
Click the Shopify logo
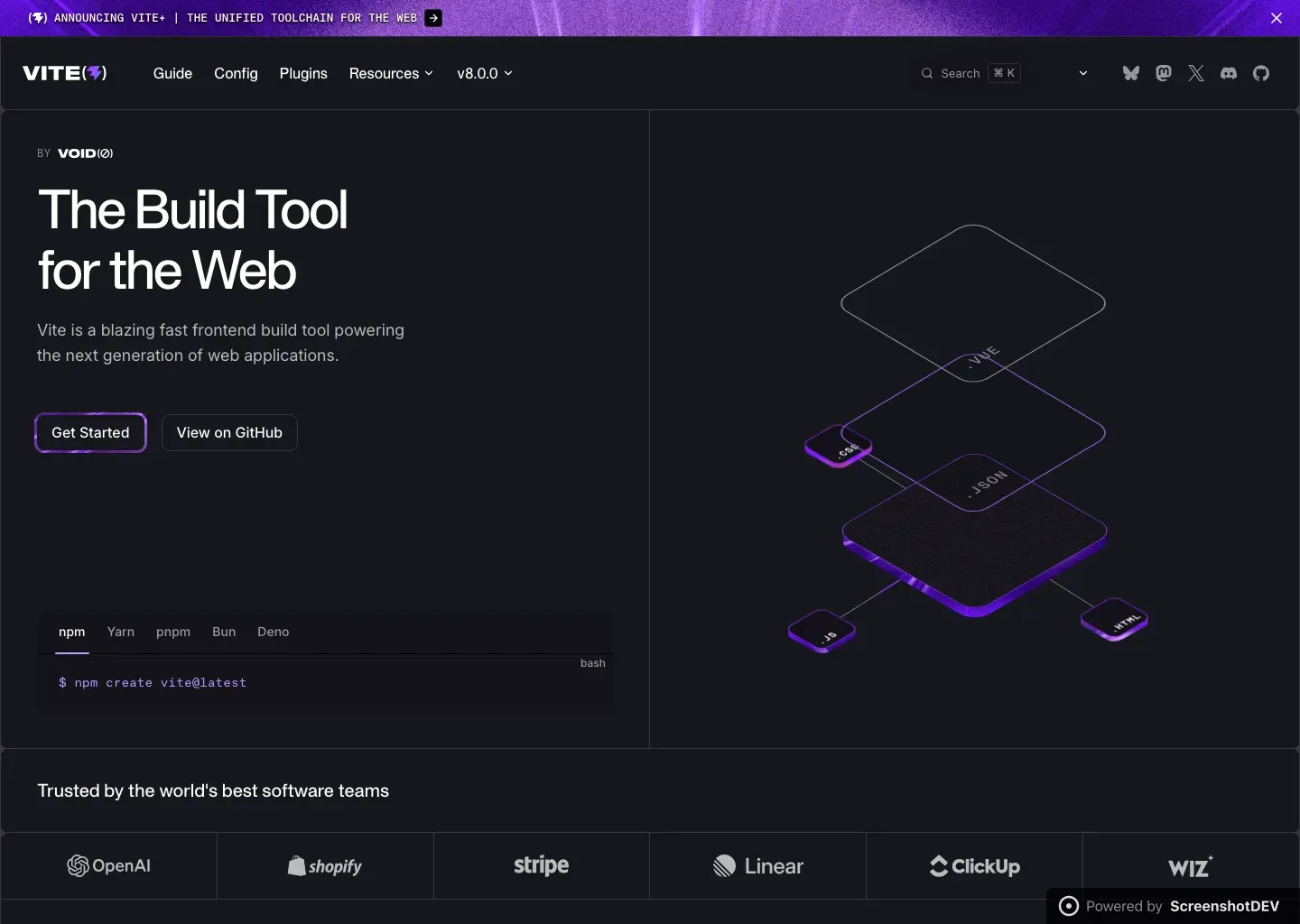click(325, 866)
